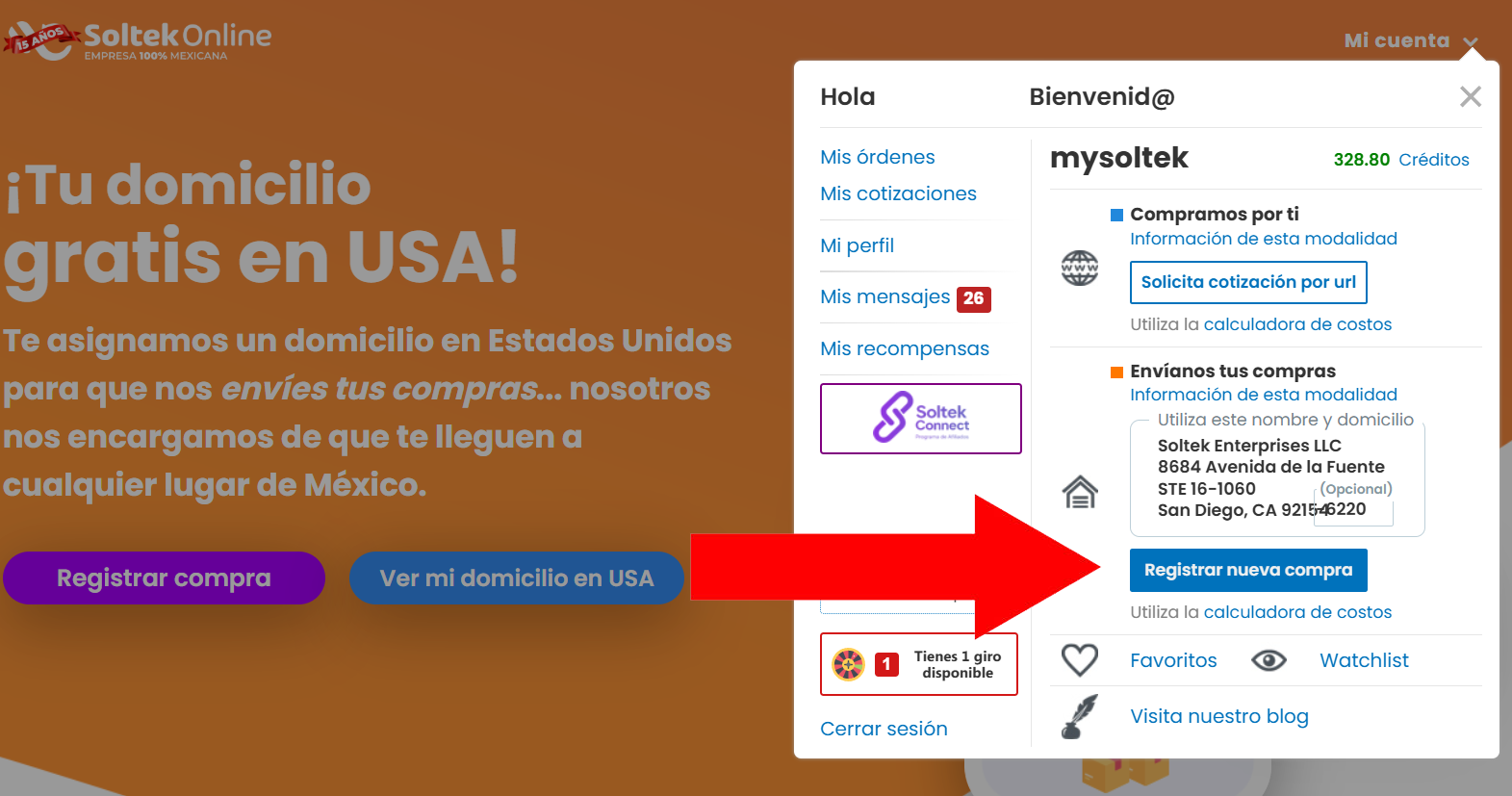Click the roulette wheel spin icon
Screen dimensions: 1512x796
(848, 664)
